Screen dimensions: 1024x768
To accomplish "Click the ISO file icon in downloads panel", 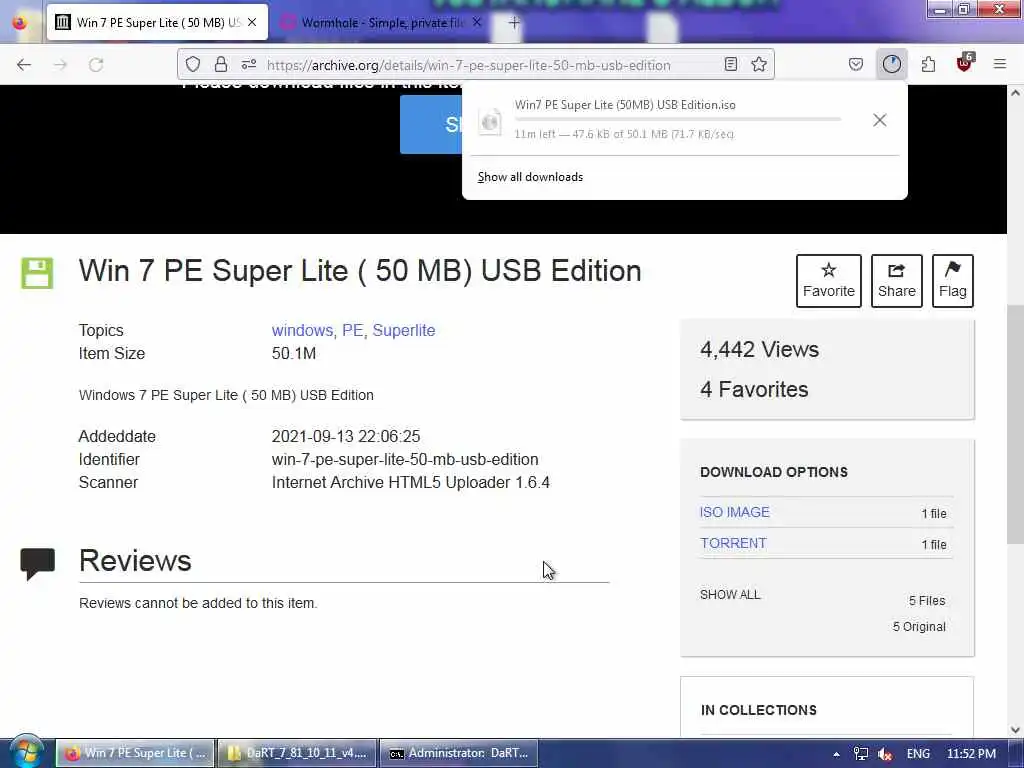I will point(490,122).
